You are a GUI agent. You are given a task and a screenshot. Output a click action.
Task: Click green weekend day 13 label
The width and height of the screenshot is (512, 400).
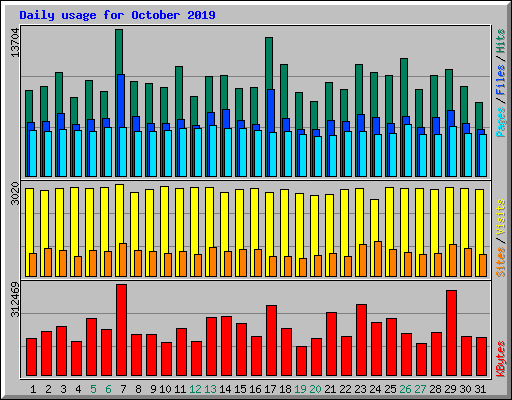tap(210, 389)
